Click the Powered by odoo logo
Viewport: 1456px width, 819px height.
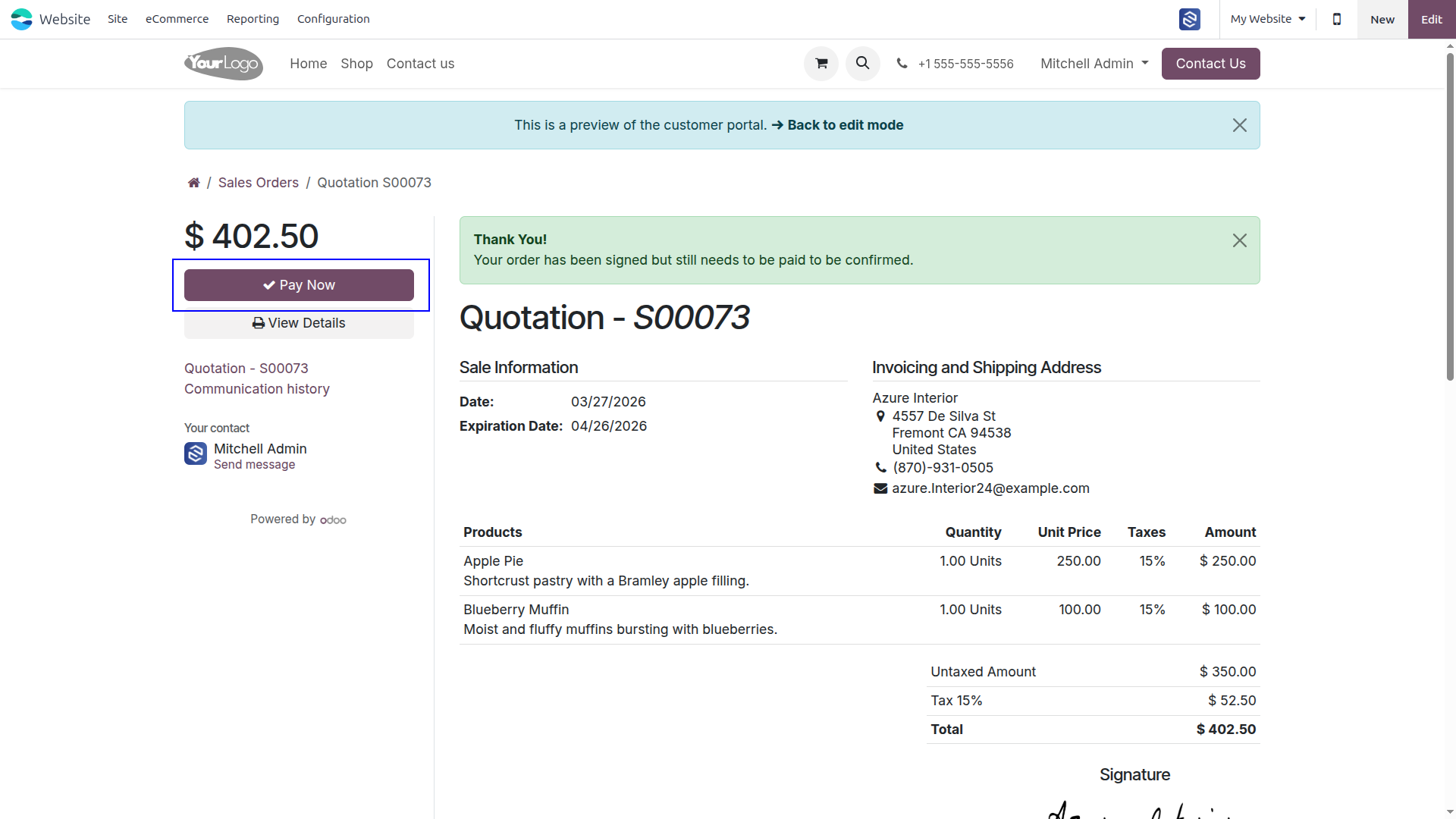333,519
